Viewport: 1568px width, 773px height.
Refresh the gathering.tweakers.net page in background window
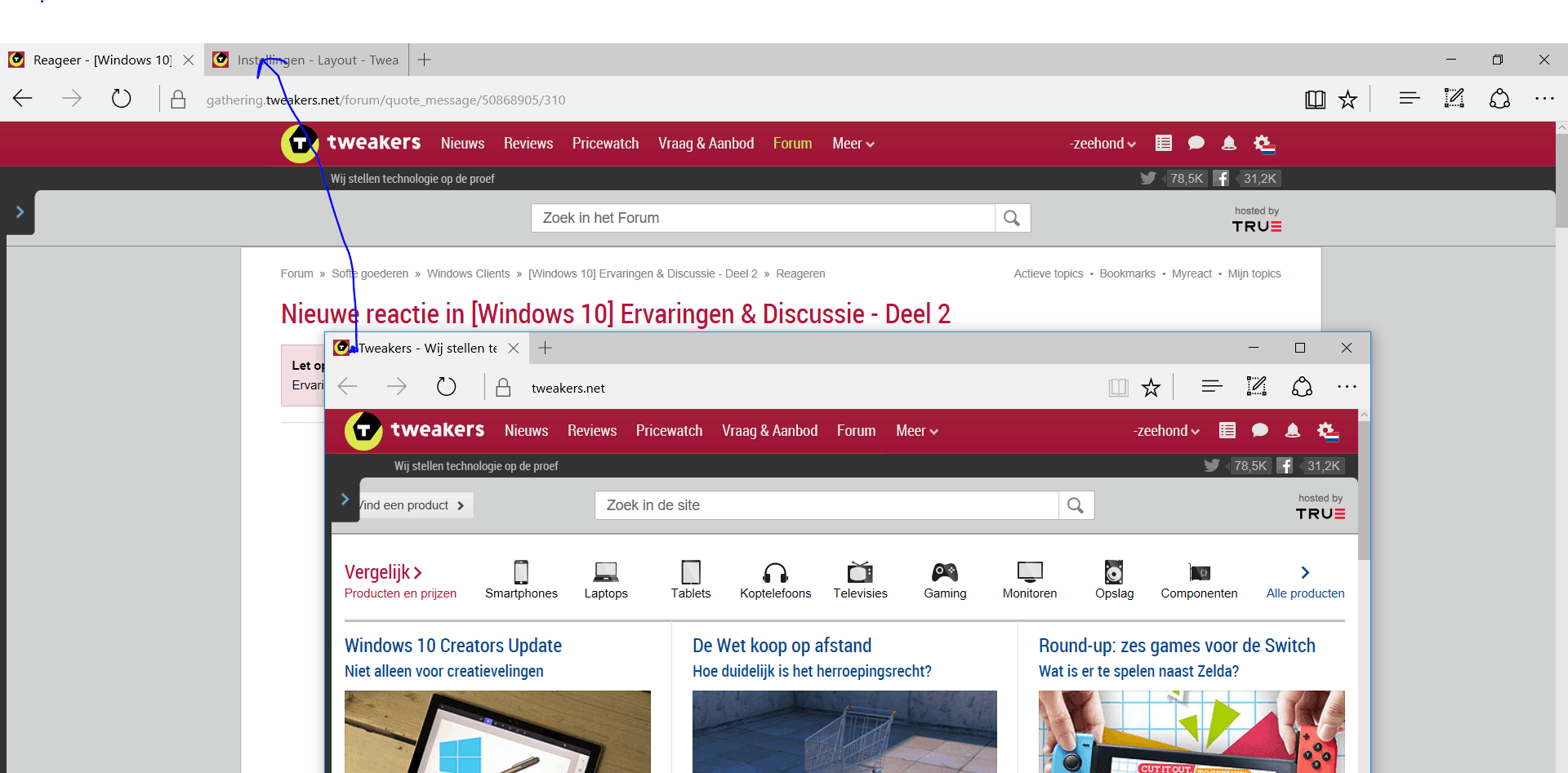pyautogui.click(x=122, y=99)
